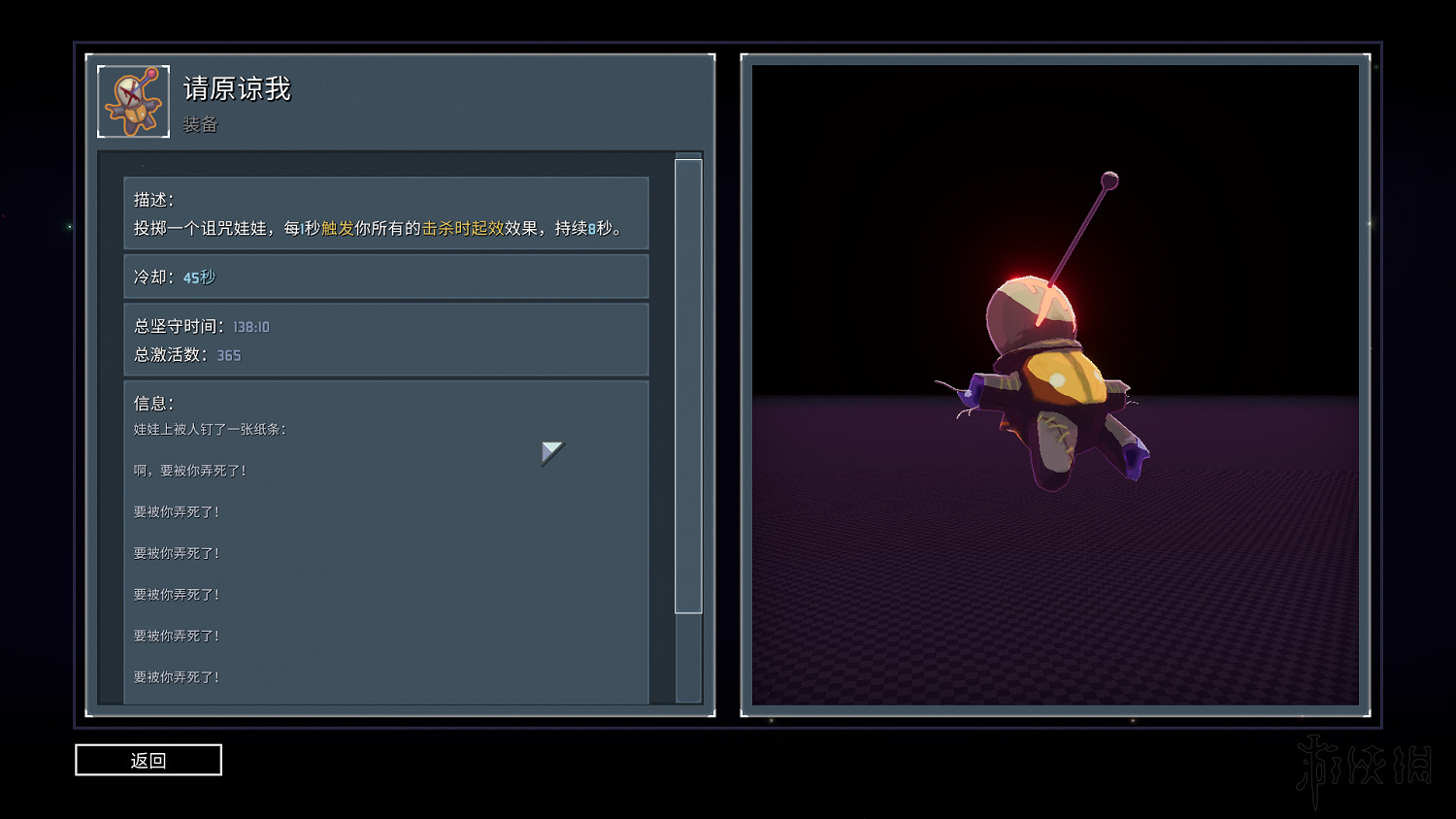Click the voodoo doll equipment icon
This screenshot has width=1456, height=819.
(134, 102)
